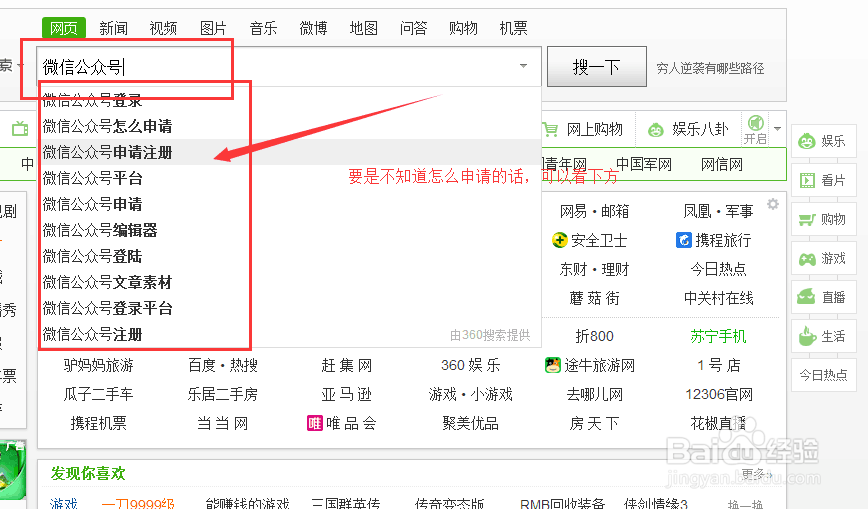
Task: Choose suggestion 微信公众号登录平台
Action: (290, 309)
